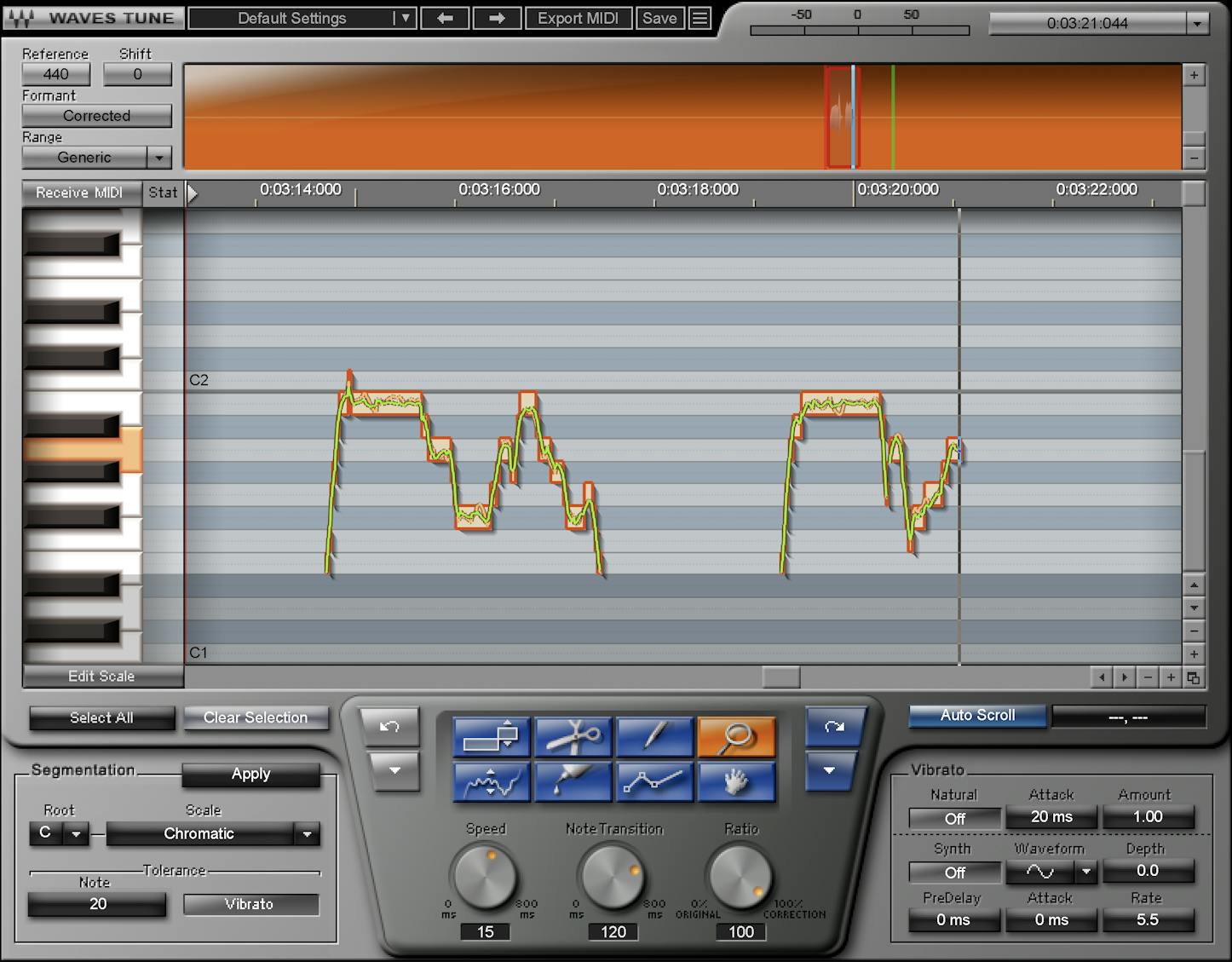The image size is (1232, 962).
Task: Select the note segment edit tool
Action: click(x=492, y=737)
